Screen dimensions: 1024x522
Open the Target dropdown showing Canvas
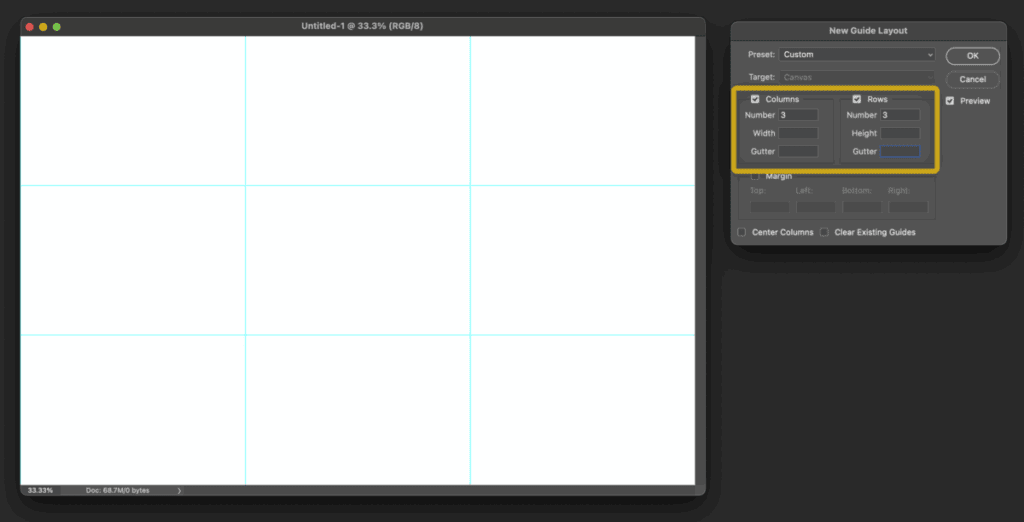point(857,77)
